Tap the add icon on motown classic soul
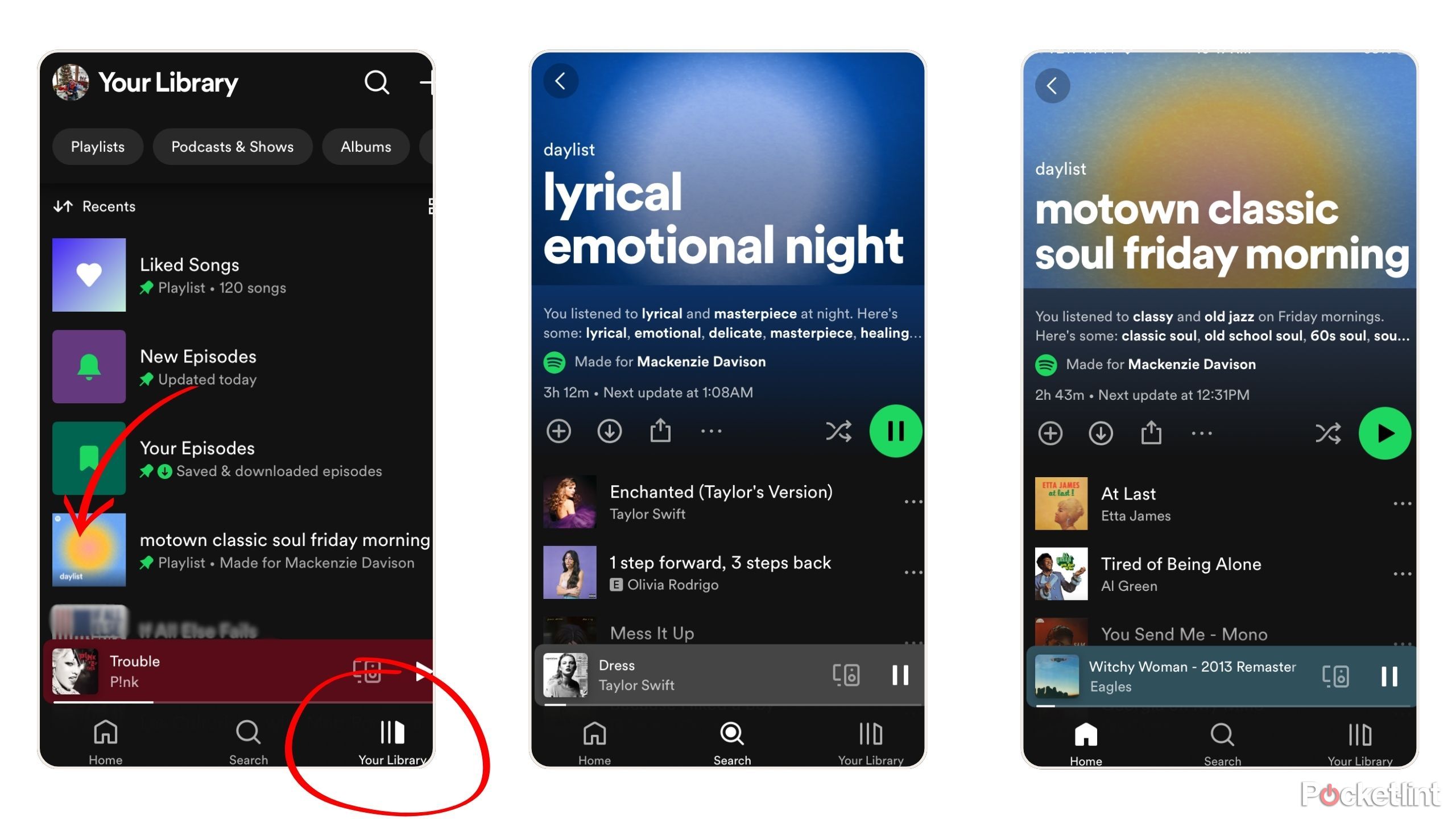Screen dimensions: 1456x819 point(1050,433)
